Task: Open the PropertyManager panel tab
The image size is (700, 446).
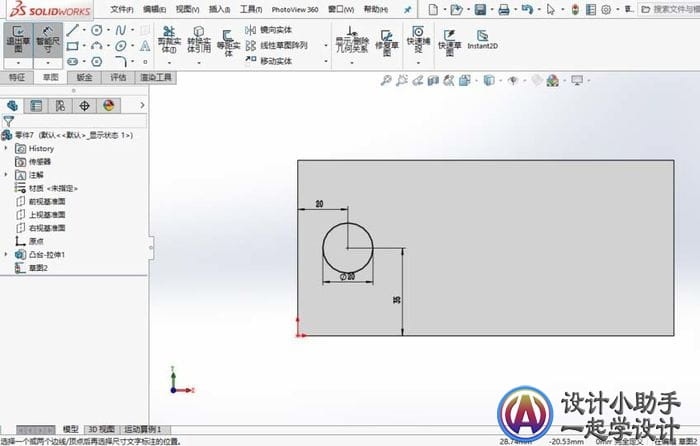Action: (x=36, y=105)
